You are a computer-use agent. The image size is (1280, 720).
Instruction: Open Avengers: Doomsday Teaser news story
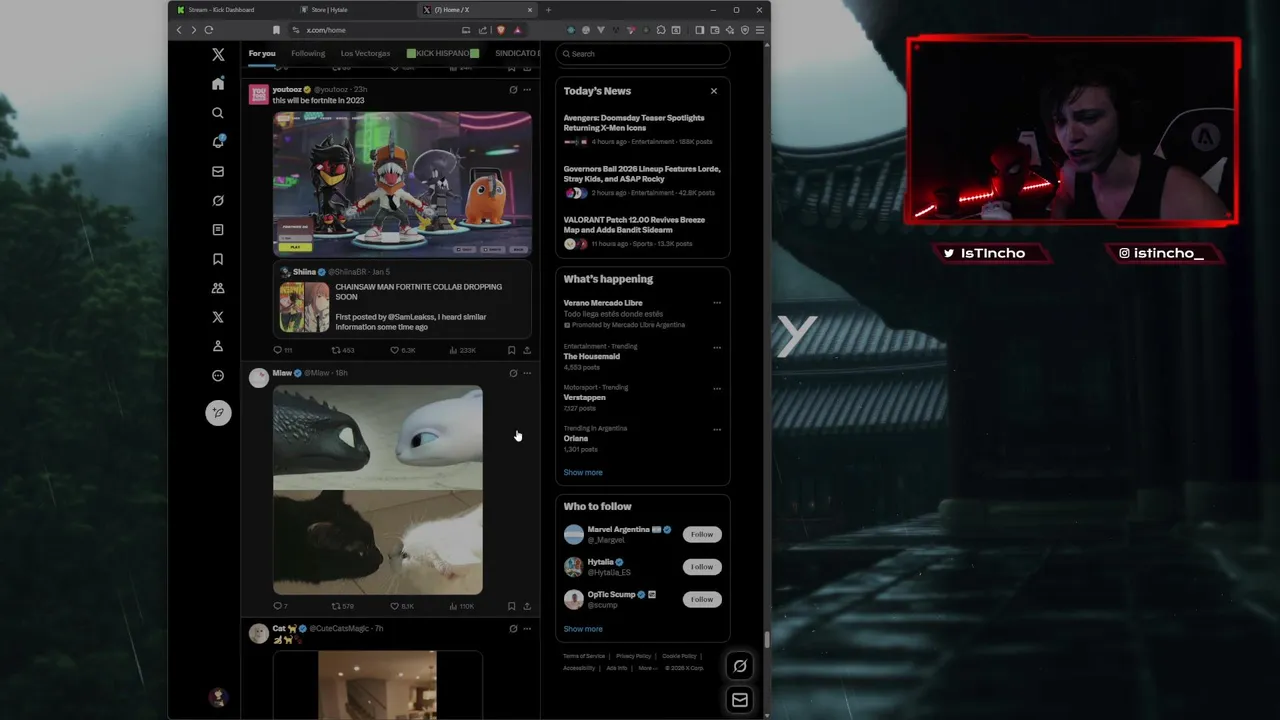pos(642,130)
